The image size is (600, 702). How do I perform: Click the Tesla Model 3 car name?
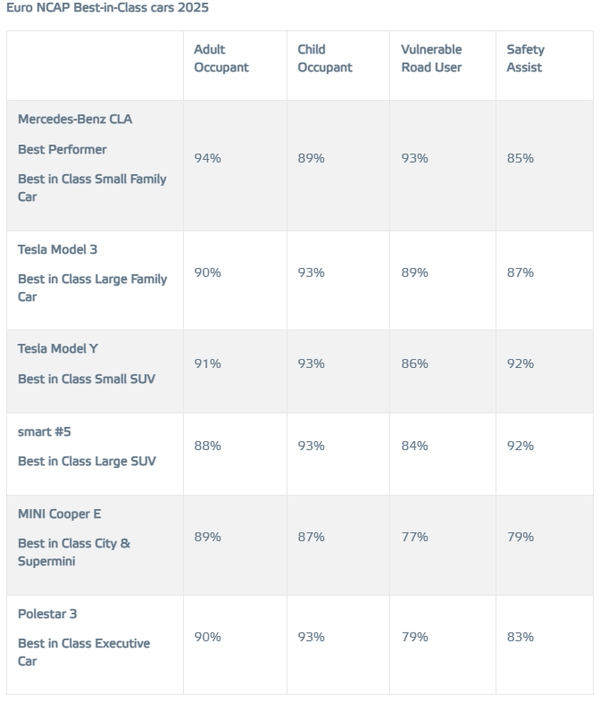pyautogui.click(x=58, y=249)
